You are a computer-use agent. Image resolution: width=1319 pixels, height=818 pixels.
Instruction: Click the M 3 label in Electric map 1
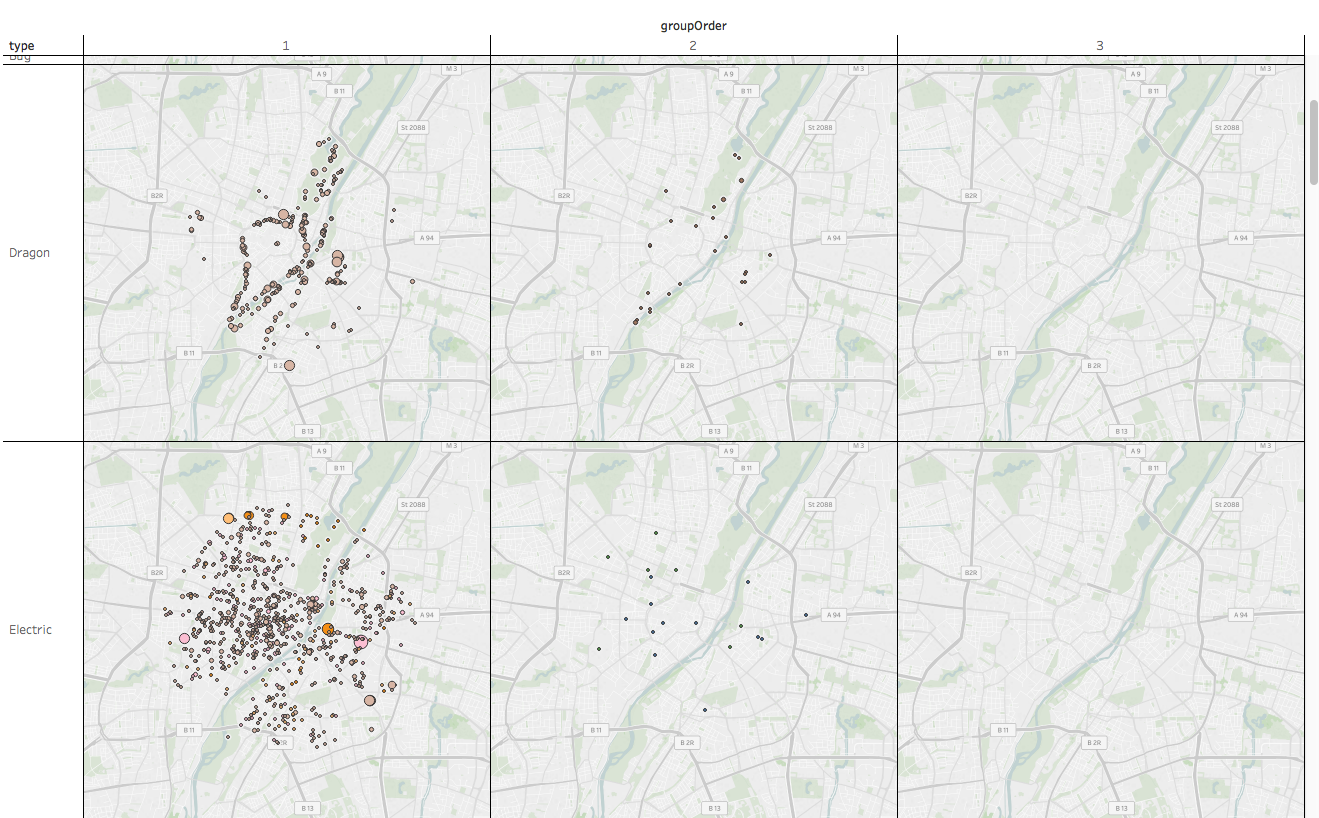451,446
